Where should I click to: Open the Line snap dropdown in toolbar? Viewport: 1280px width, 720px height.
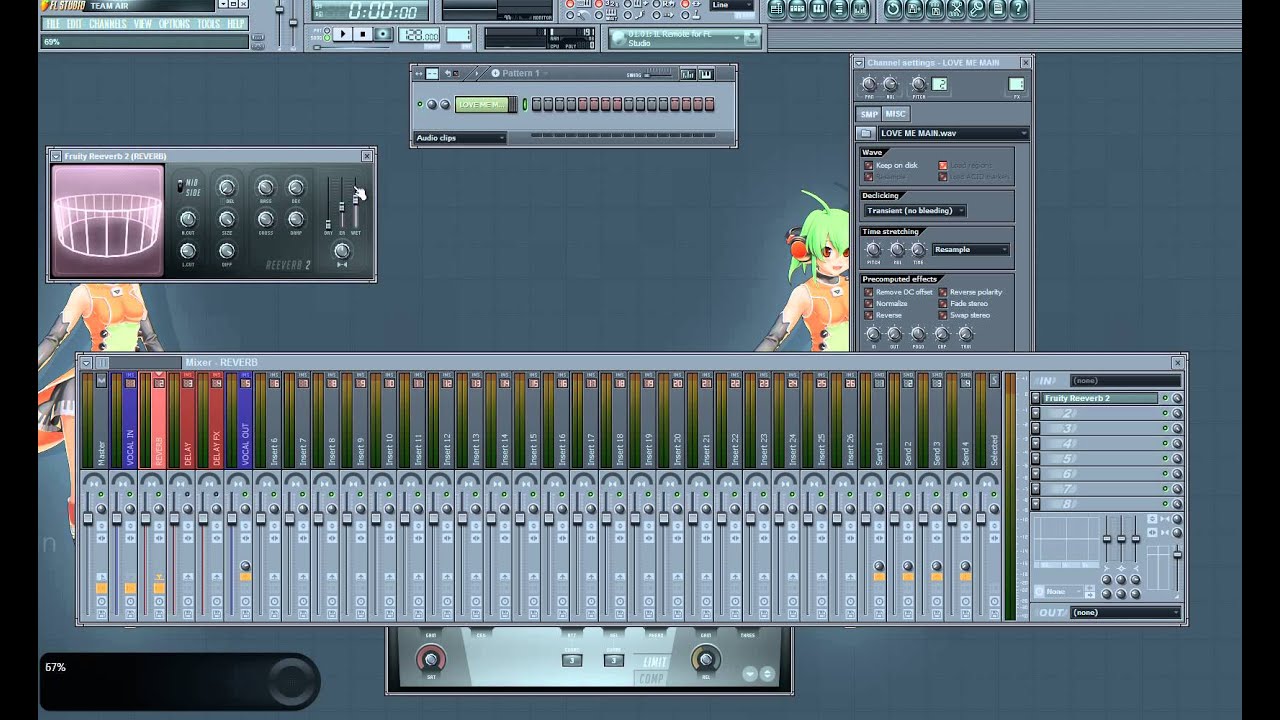(x=731, y=5)
